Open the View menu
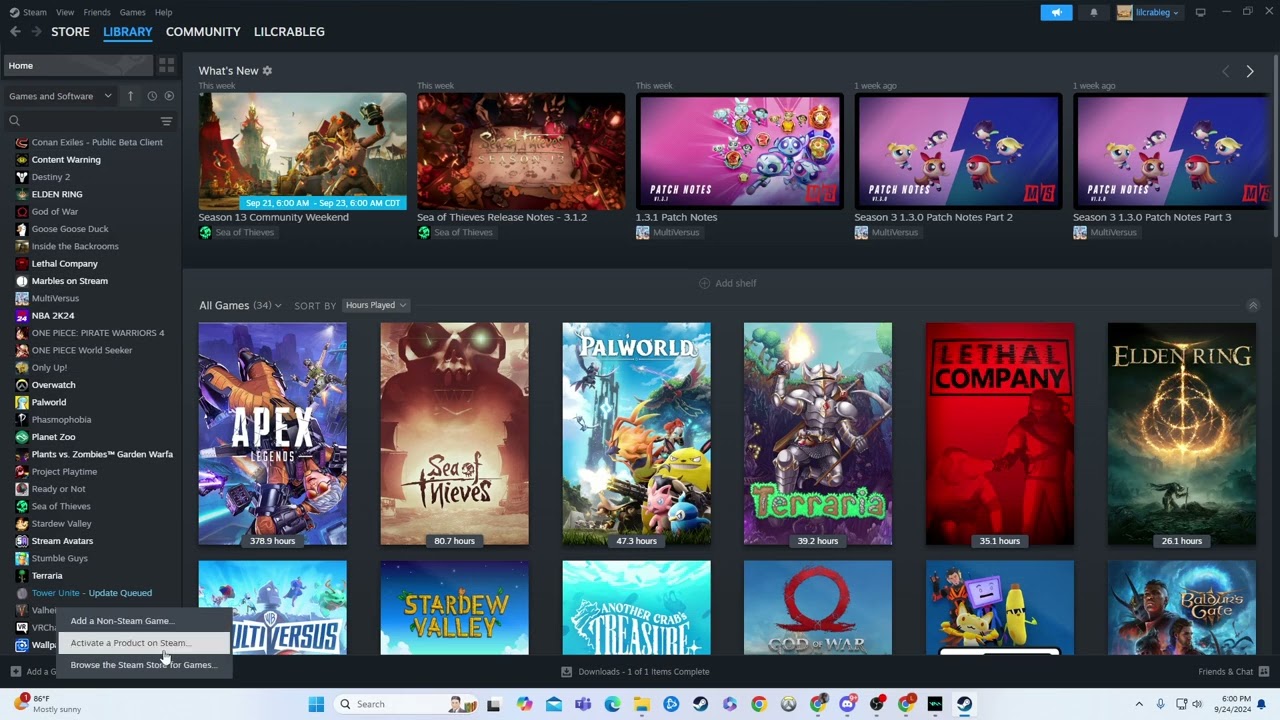1280x720 pixels. coord(65,12)
